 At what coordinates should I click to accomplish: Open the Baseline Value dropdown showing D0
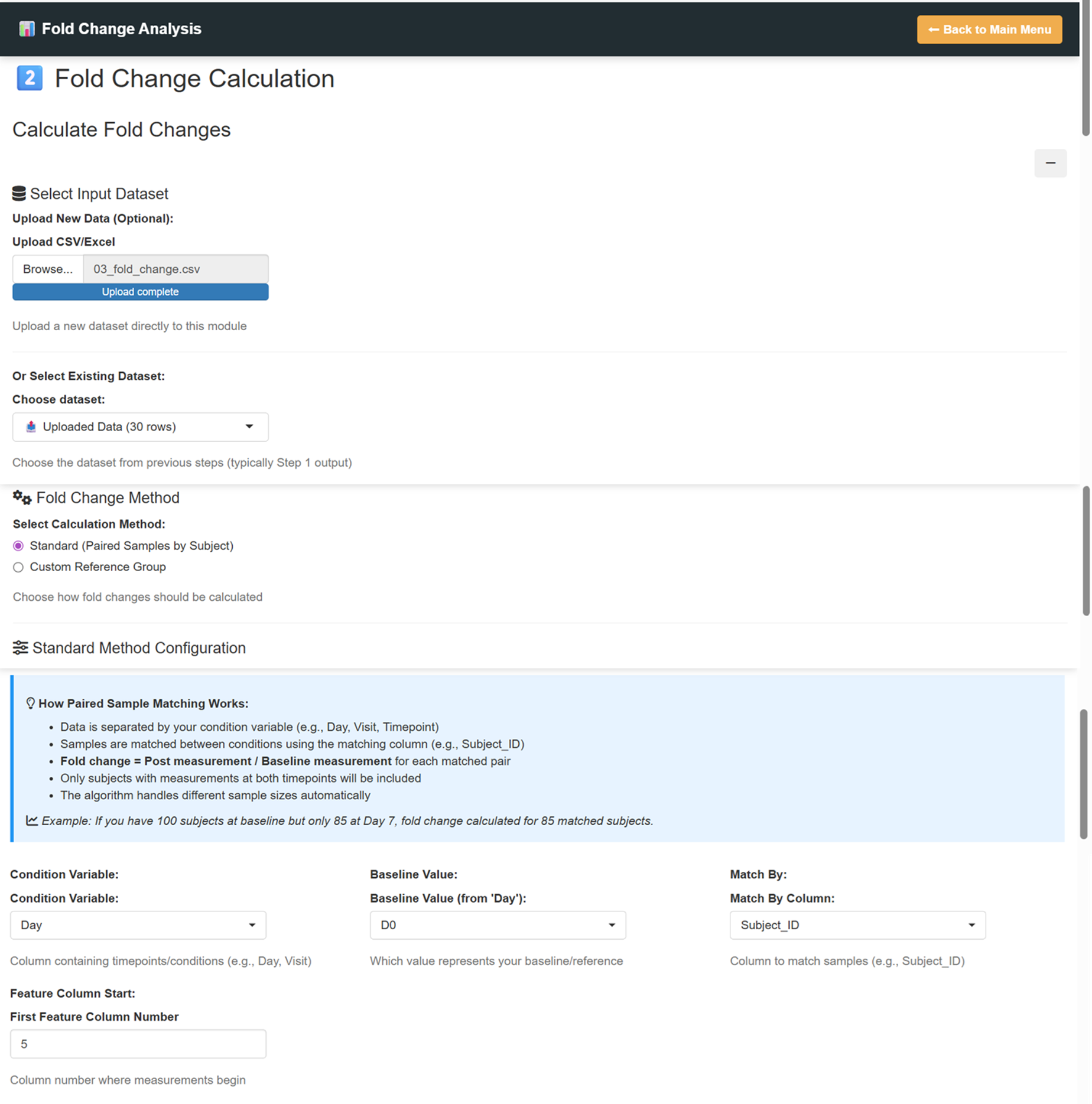[498, 925]
